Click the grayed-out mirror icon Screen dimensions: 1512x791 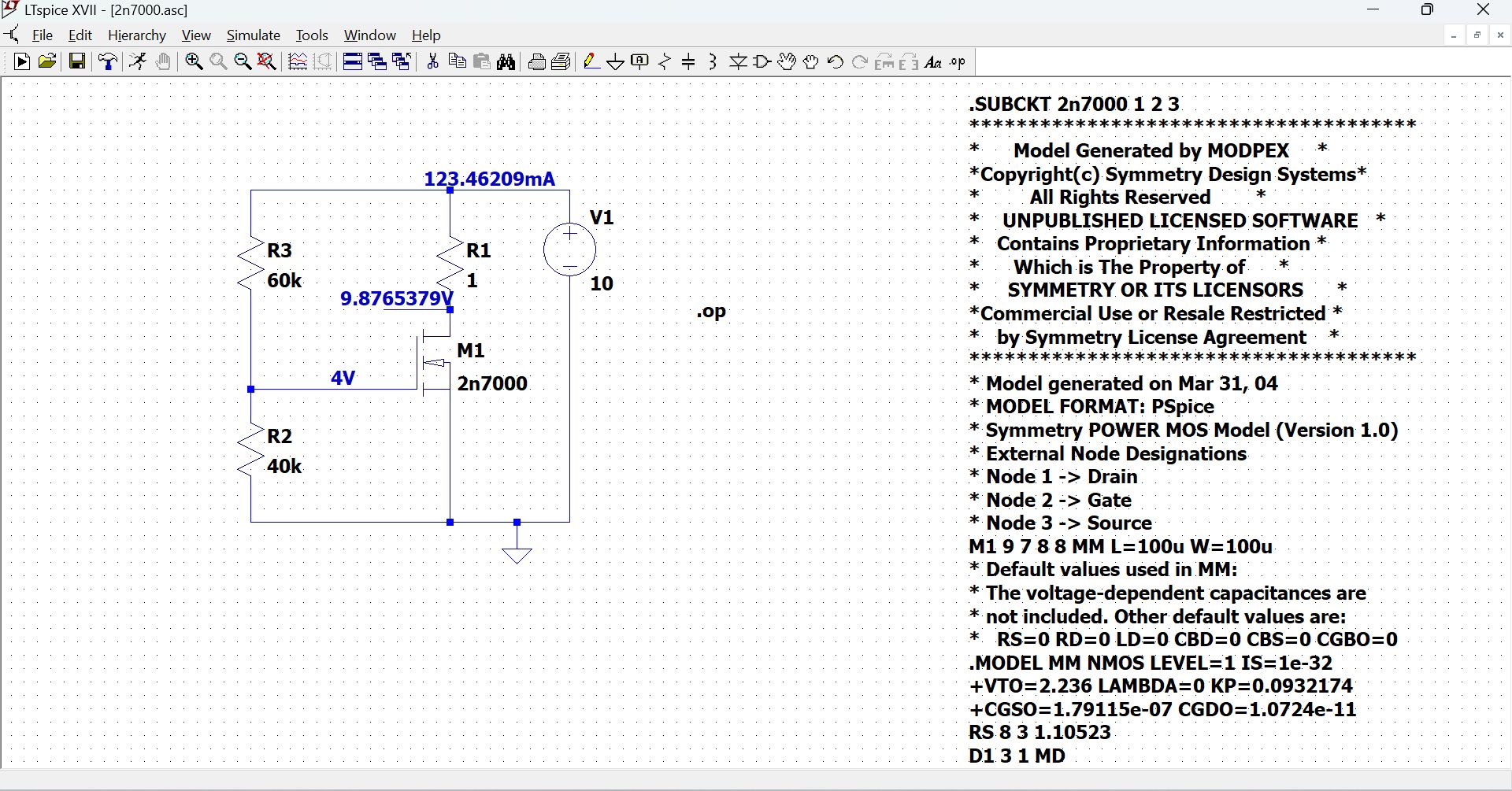click(x=909, y=62)
